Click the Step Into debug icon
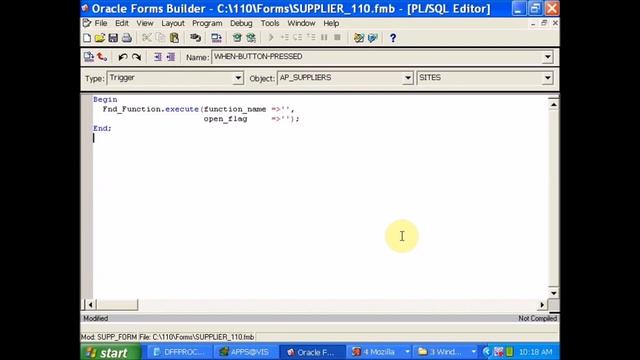The width and height of the screenshot is (640, 360). (x=284, y=38)
